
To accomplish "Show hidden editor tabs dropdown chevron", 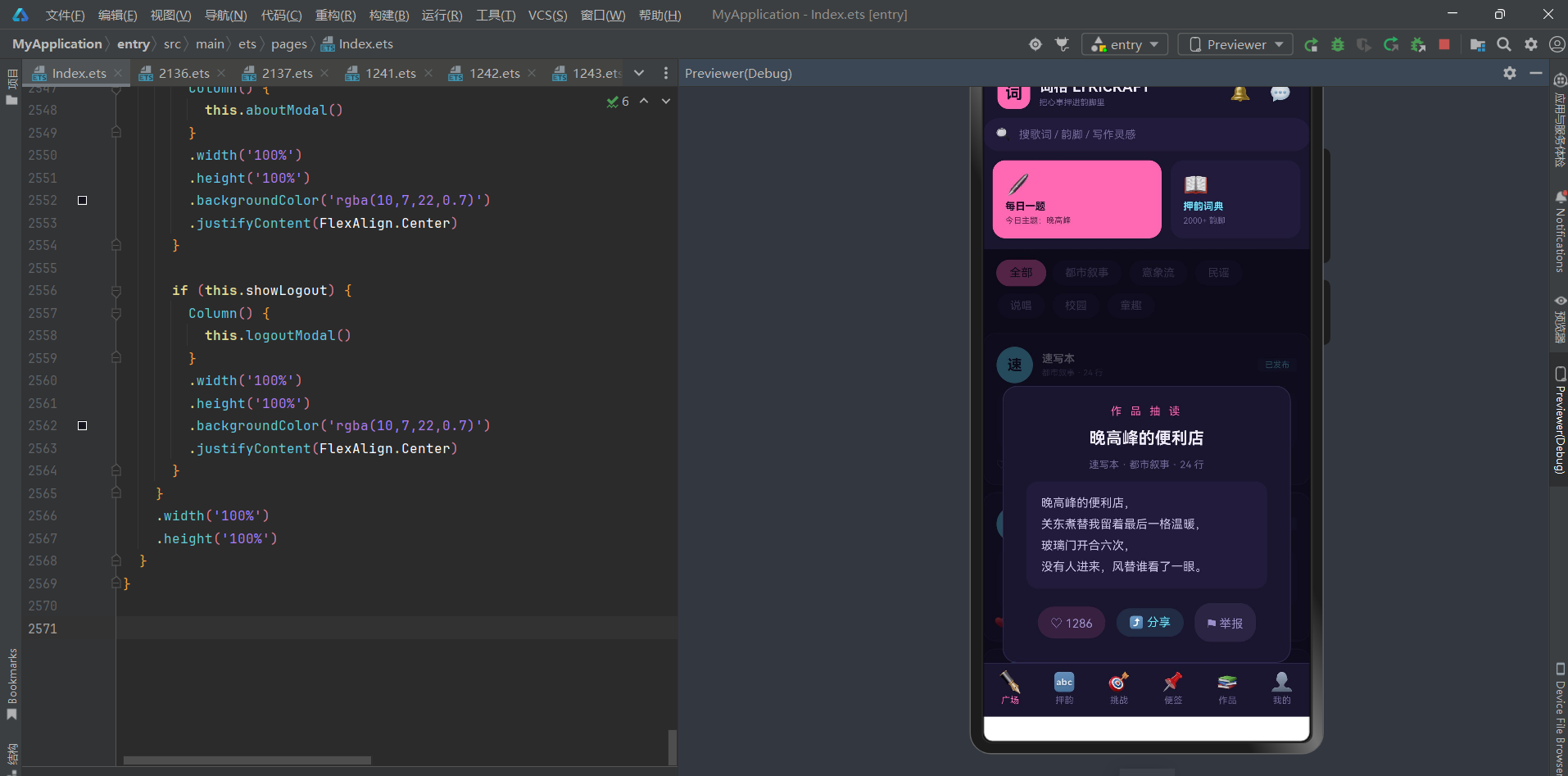I will click(639, 73).
